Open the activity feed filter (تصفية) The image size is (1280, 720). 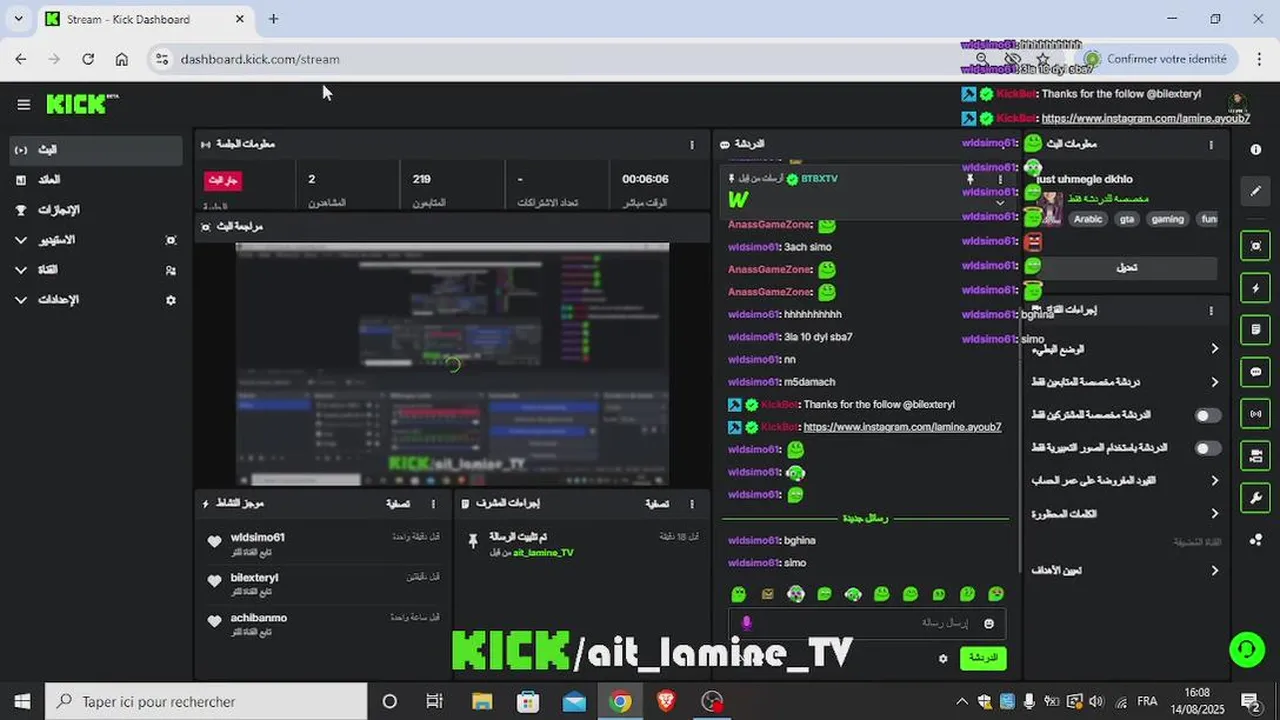pyautogui.click(x=398, y=504)
